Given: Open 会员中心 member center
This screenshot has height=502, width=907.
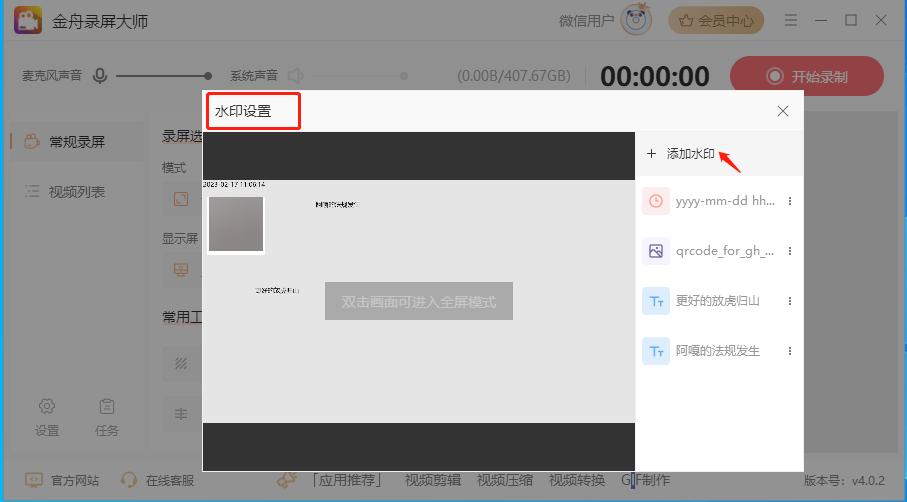Looking at the screenshot, I should tap(716, 21).
